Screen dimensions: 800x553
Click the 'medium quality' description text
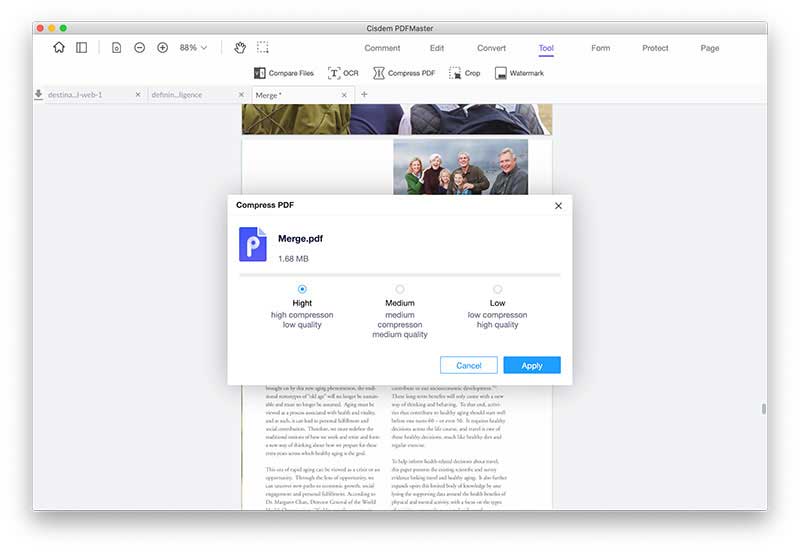click(x=400, y=335)
